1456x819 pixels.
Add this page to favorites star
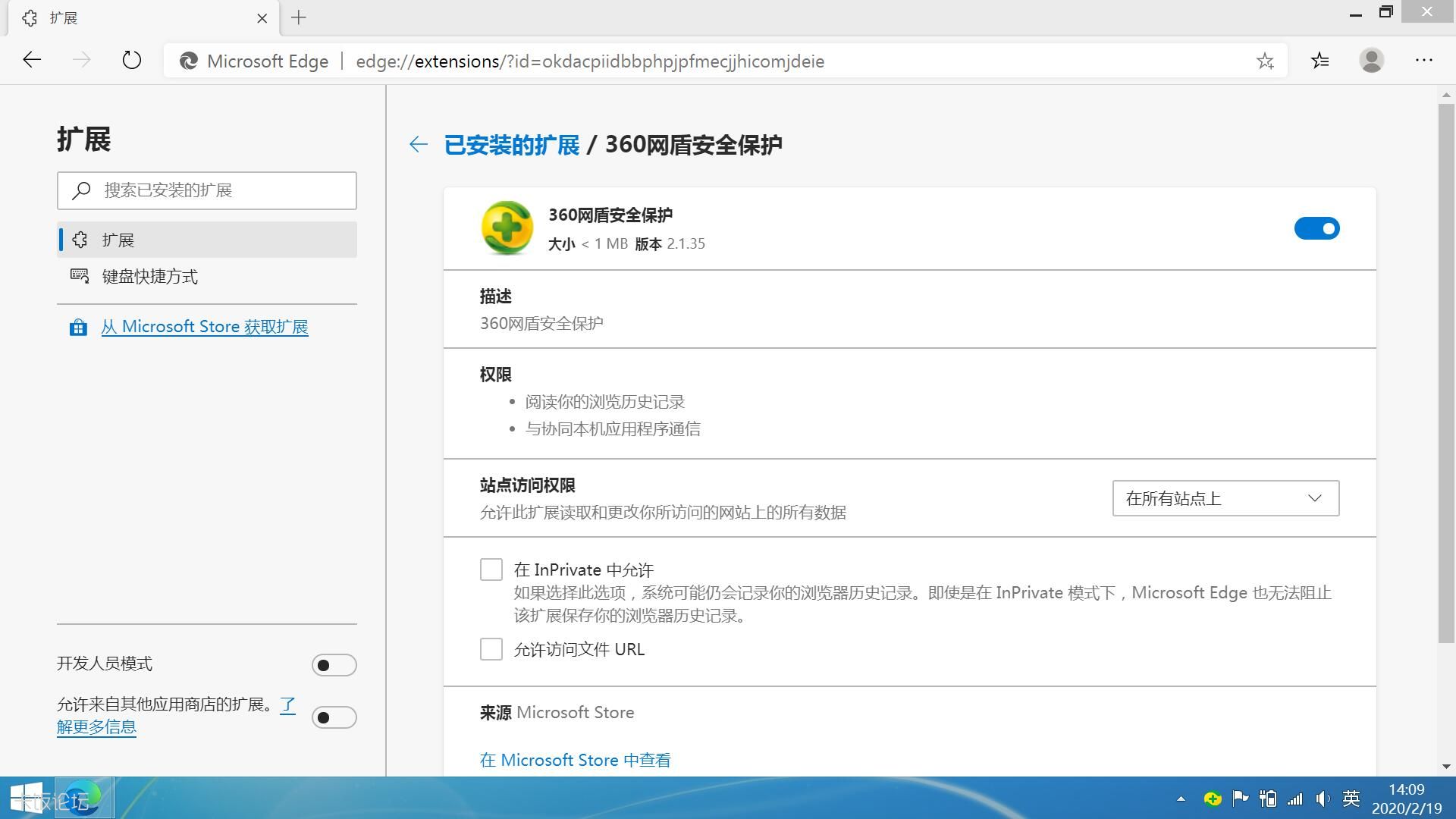pos(1265,61)
